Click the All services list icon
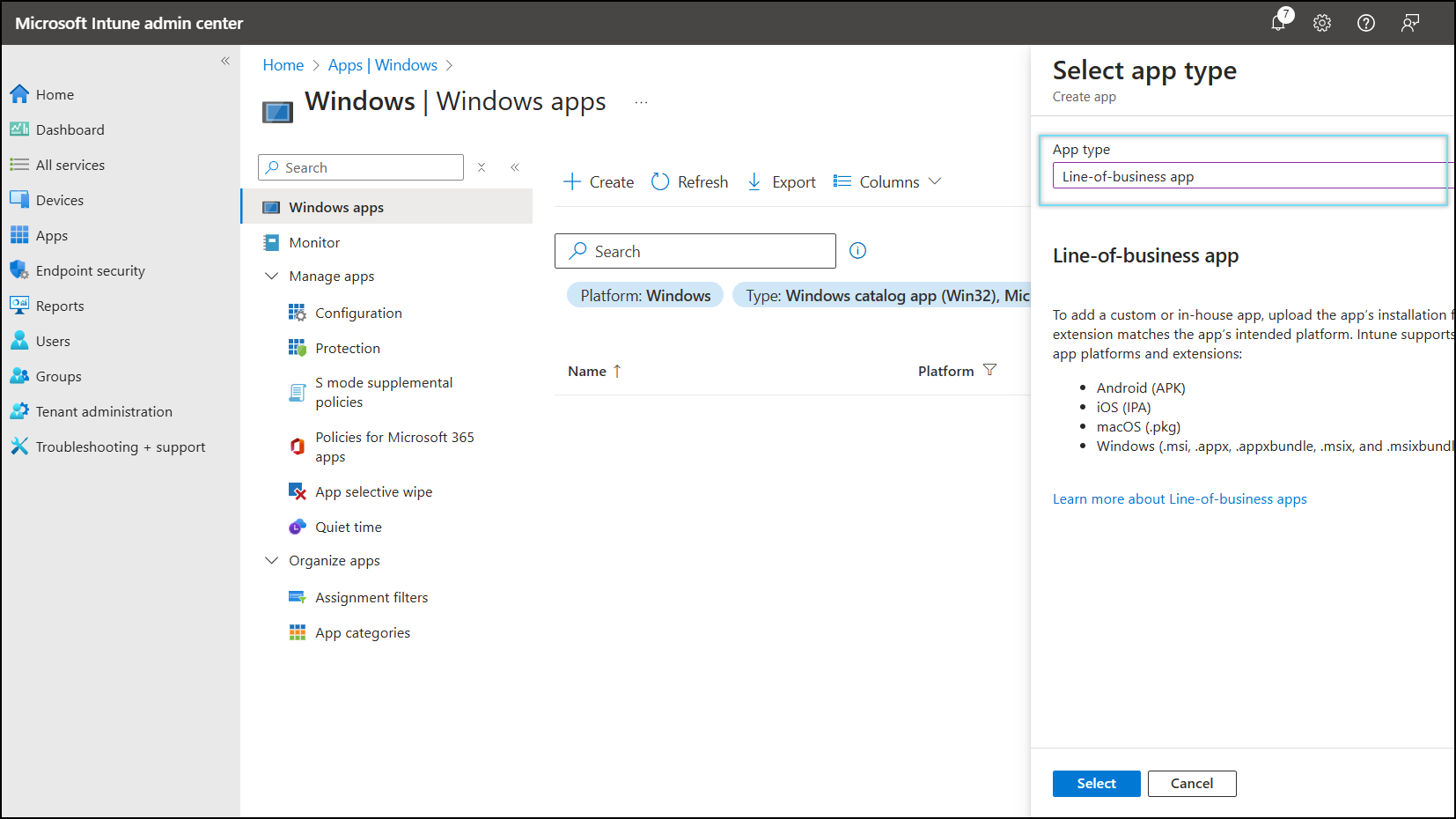The width and height of the screenshot is (1456, 819). pyautogui.click(x=19, y=165)
